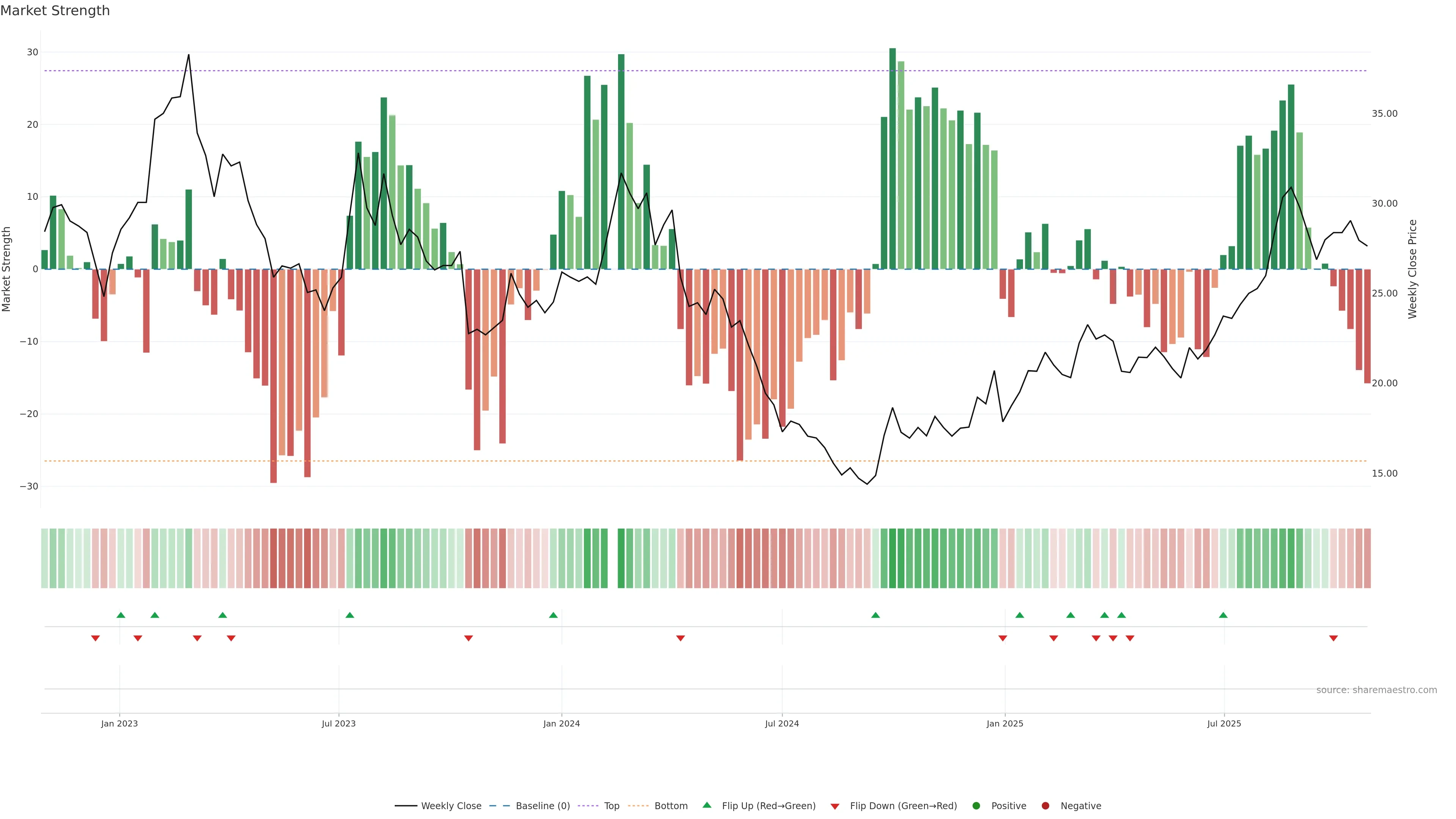
Task: Click the Market Strength chart title
Action: [55, 11]
